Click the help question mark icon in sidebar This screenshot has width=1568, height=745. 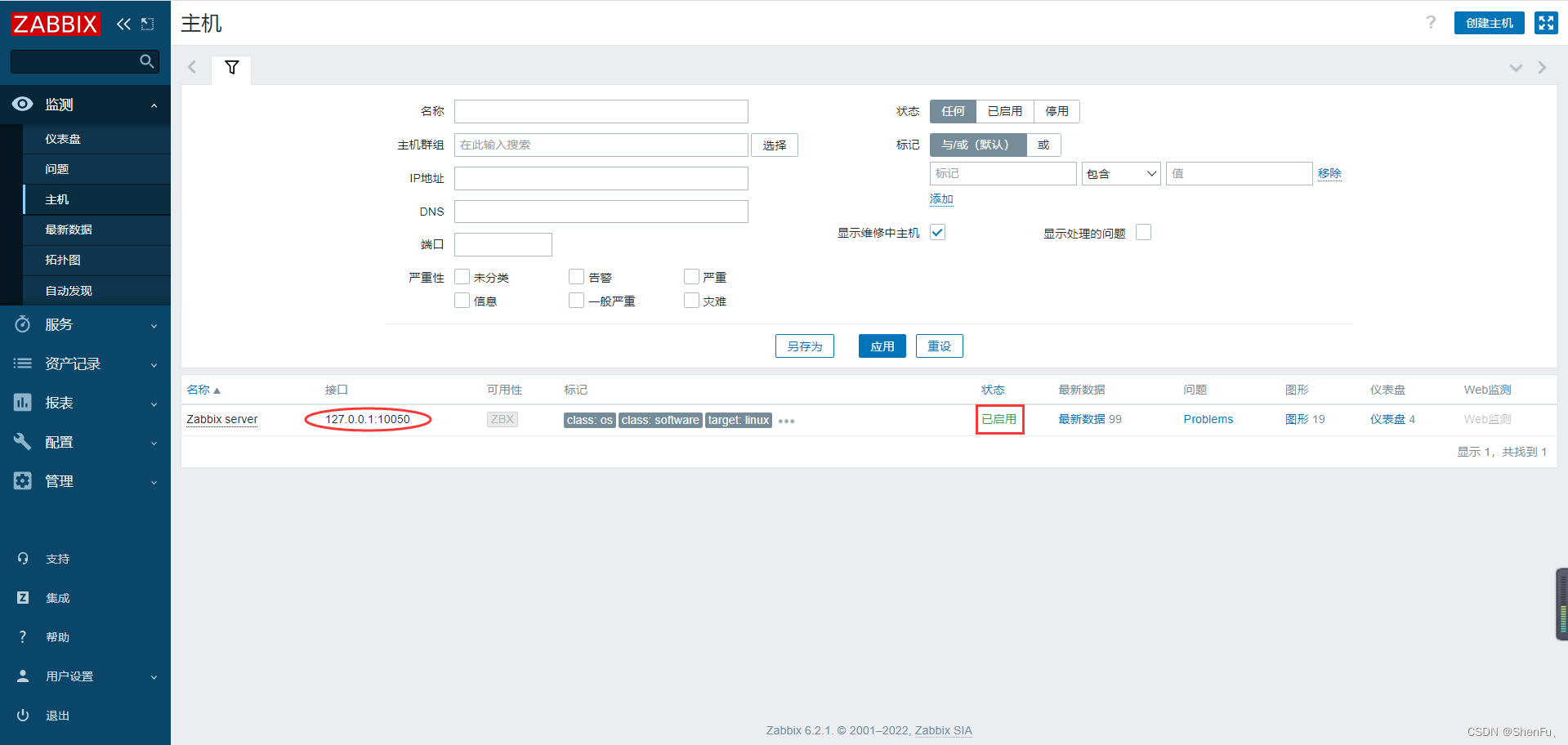[x=23, y=637]
